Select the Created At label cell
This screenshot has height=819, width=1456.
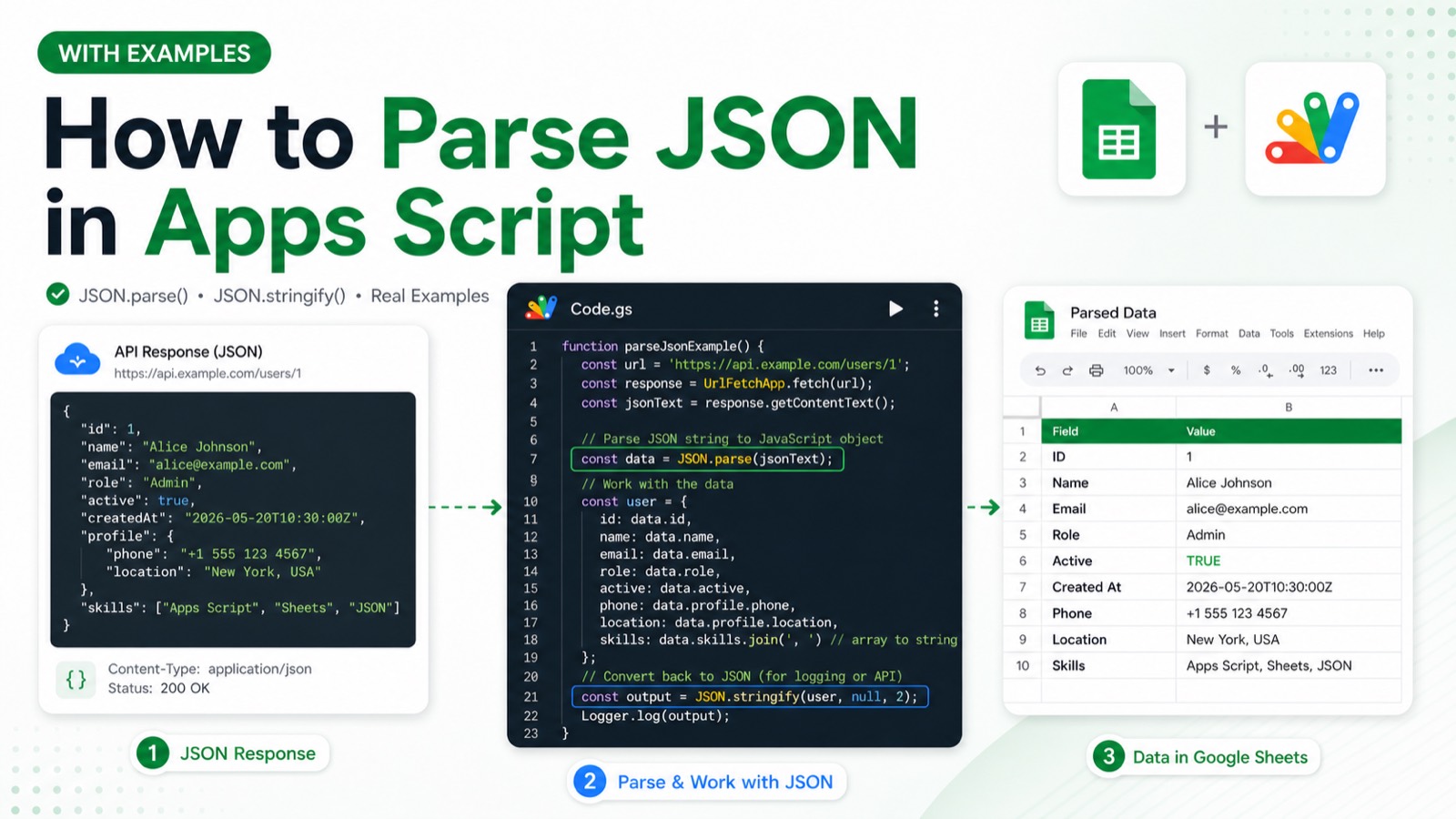(x=1108, y=587)
